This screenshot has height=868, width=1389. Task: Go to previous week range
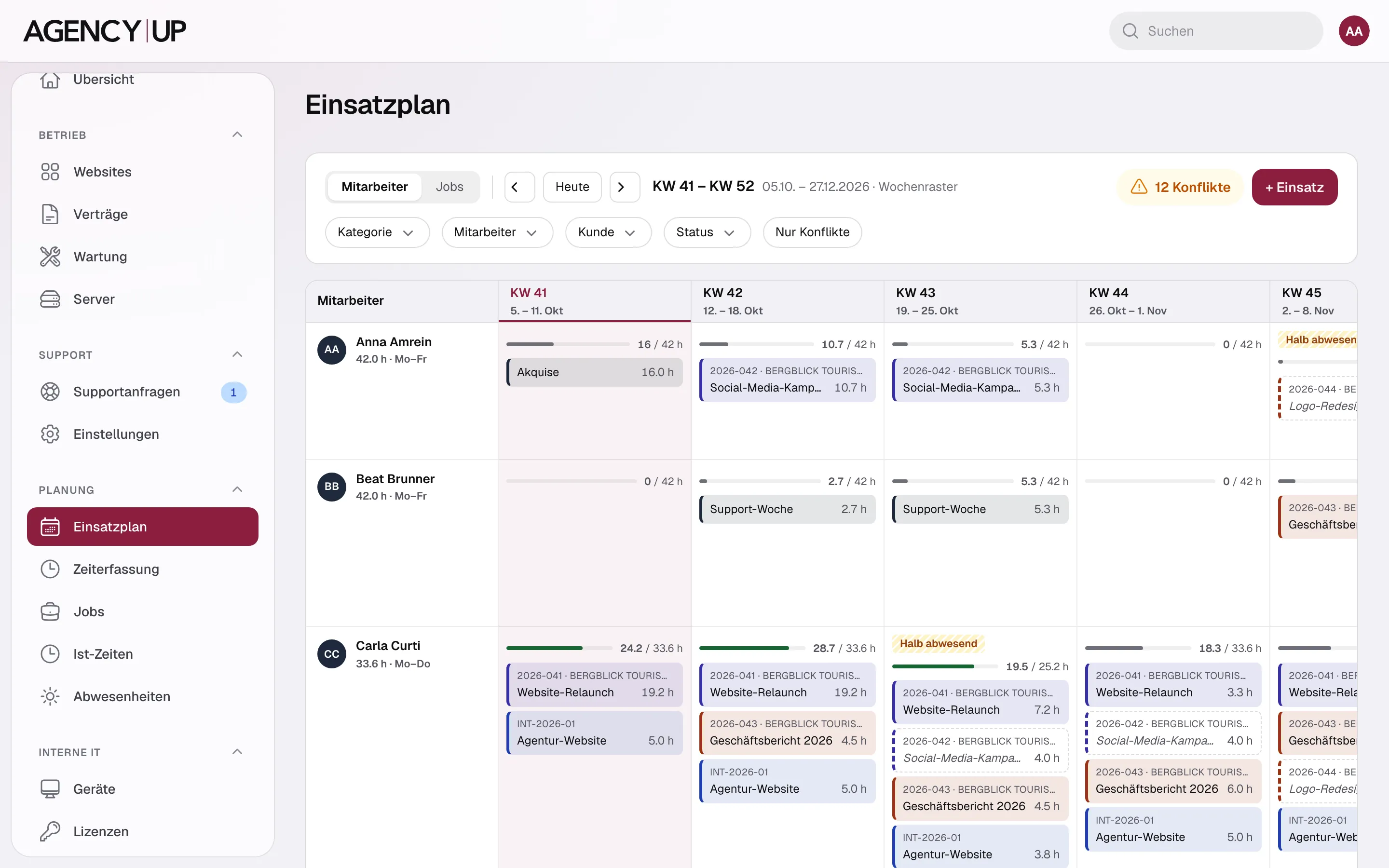[x=519, y=187]
